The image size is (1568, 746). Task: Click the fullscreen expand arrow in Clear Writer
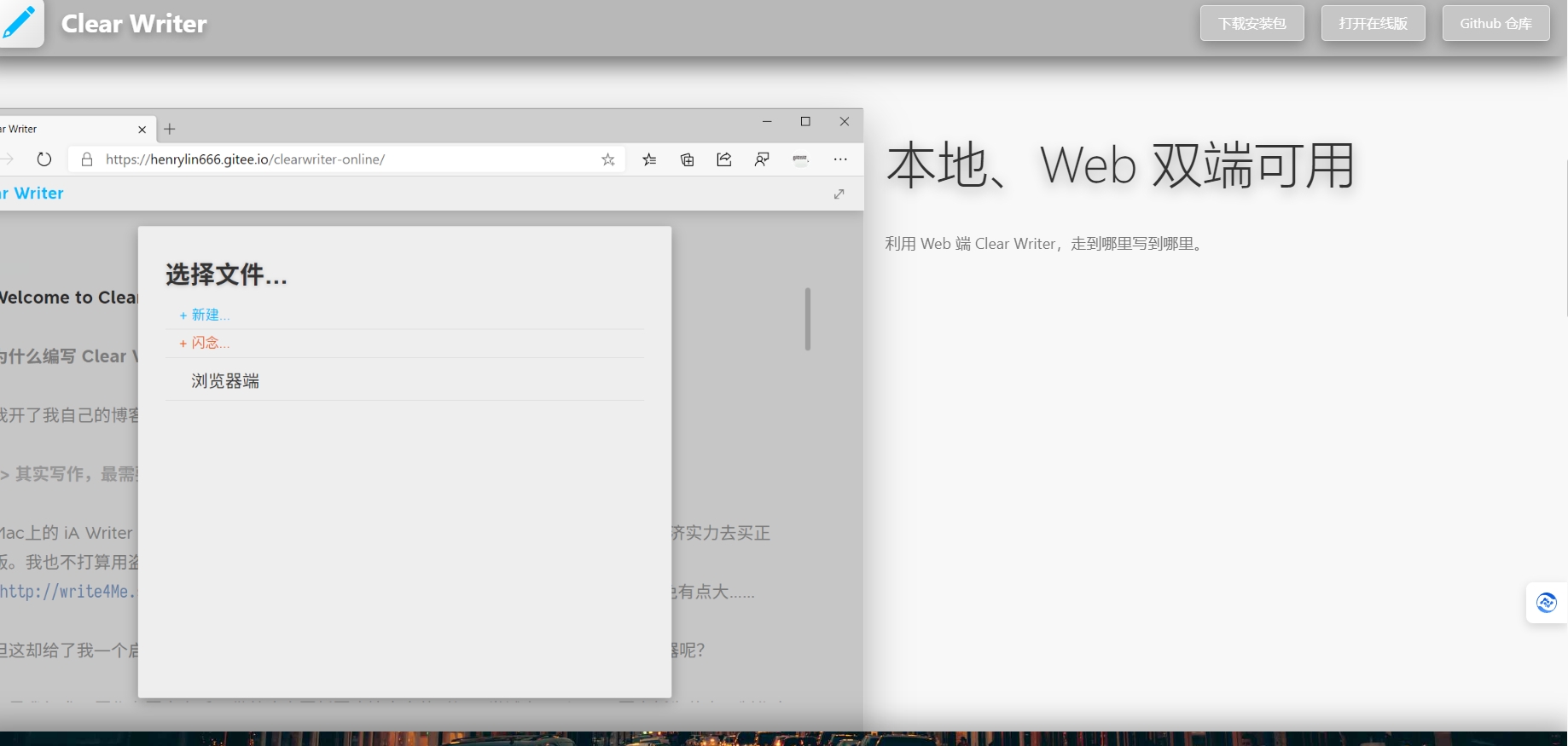pos(839,194)
